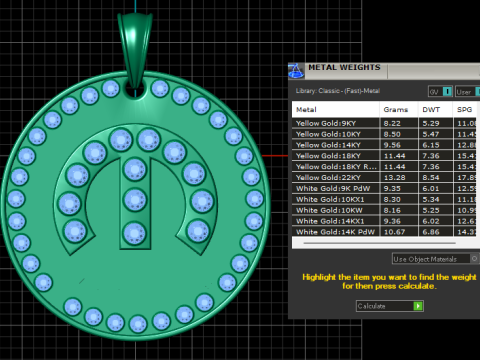Click the 9.35 grams value
Image resolution: width=480 pixels, height=360 pixels.
pyautogui.click(x=392, y=189)
